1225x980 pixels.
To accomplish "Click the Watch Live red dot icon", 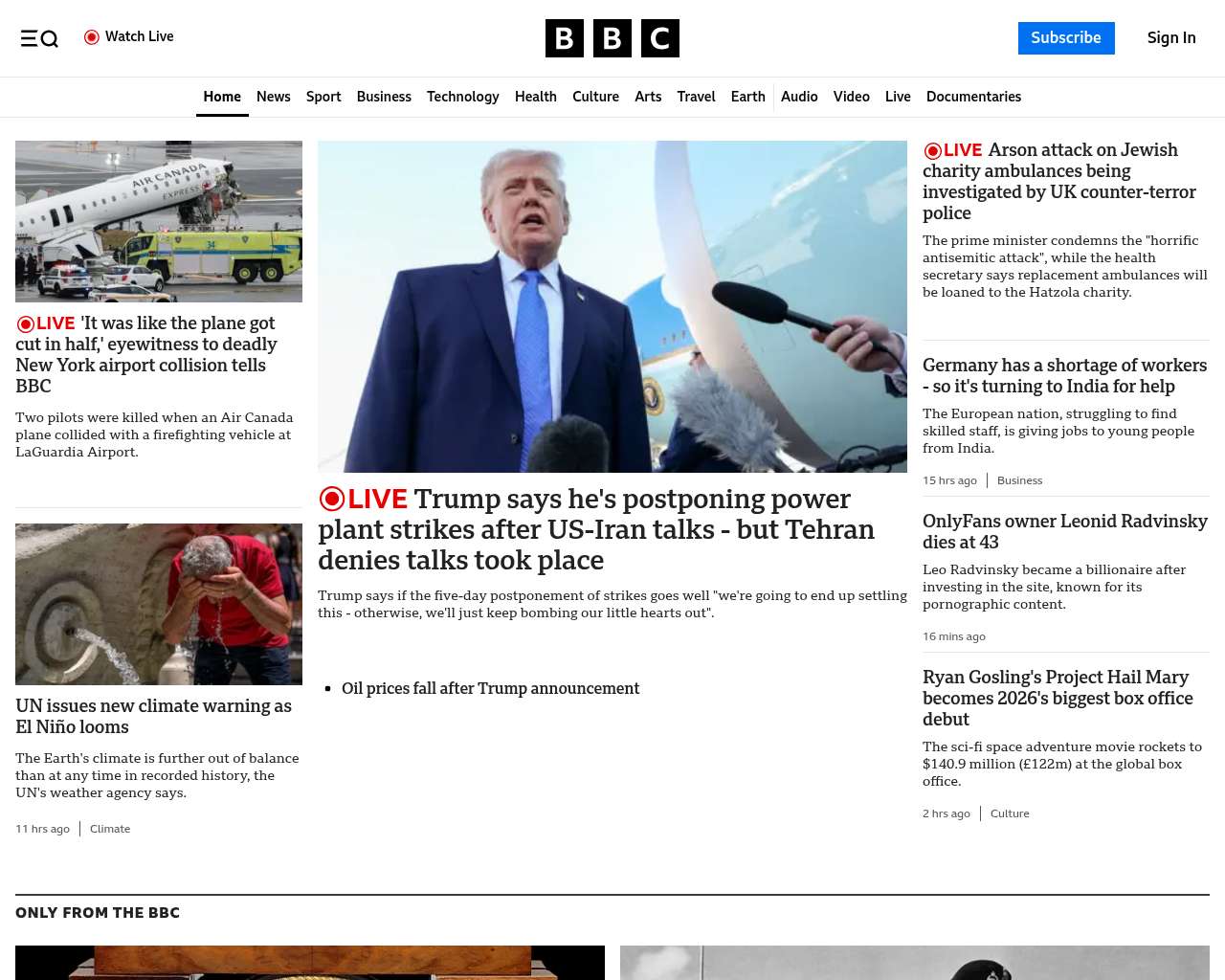I will coord(92,37).
